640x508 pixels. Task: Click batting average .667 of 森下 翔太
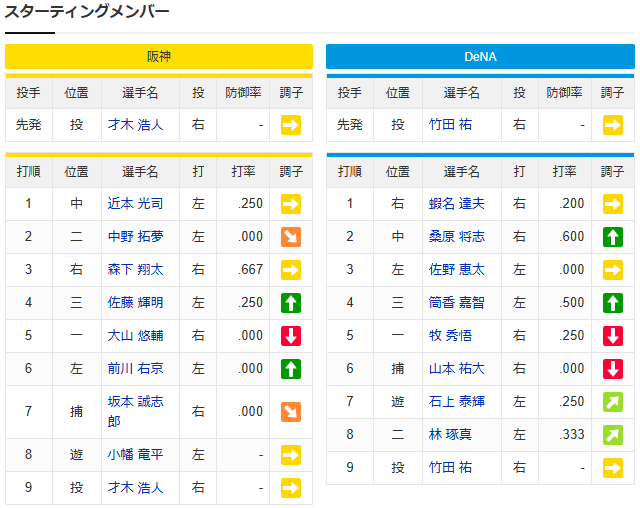coord(250,269)
